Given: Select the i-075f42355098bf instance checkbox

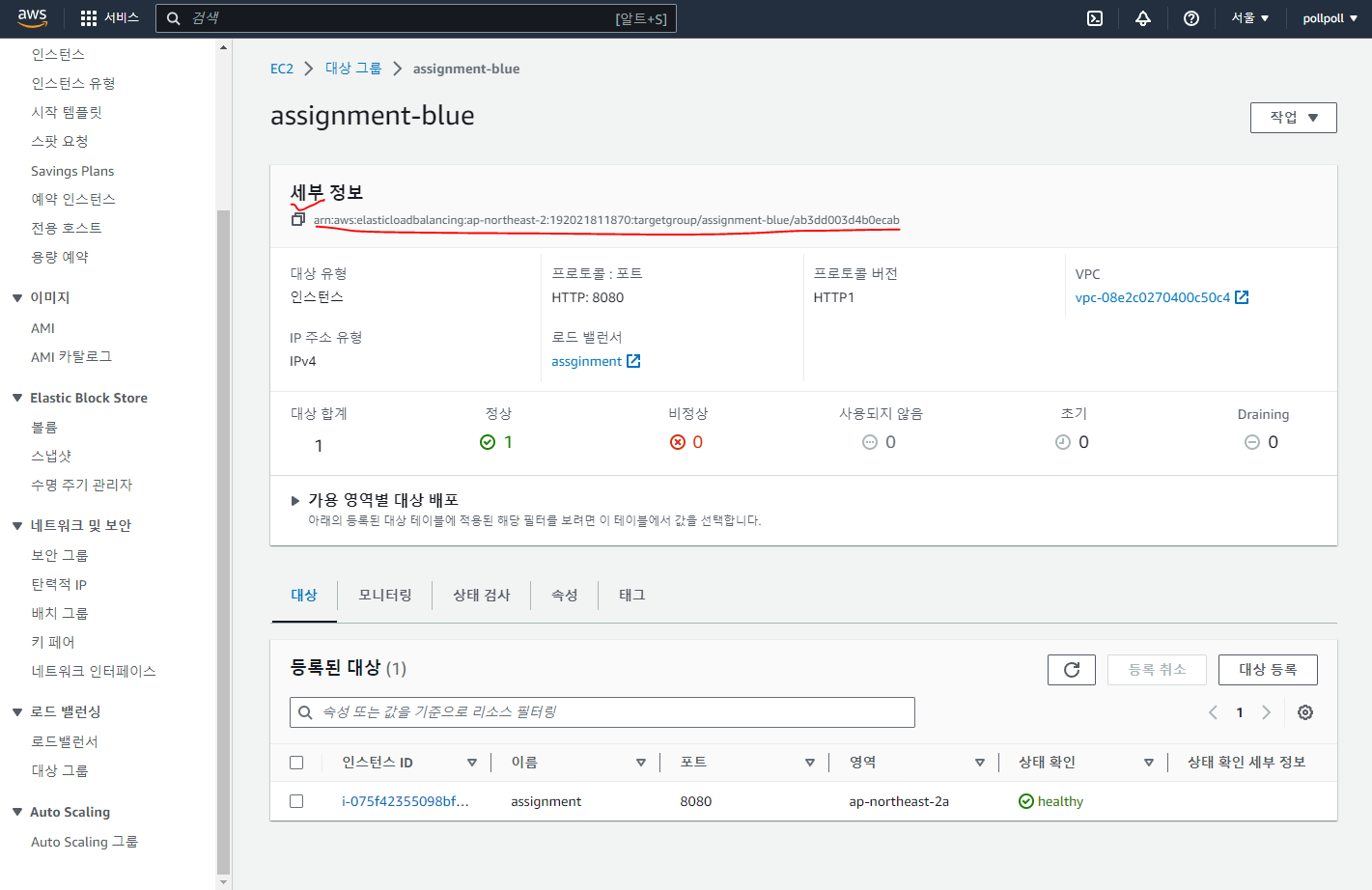Looking at the screenshot, I should coord(296,801).
